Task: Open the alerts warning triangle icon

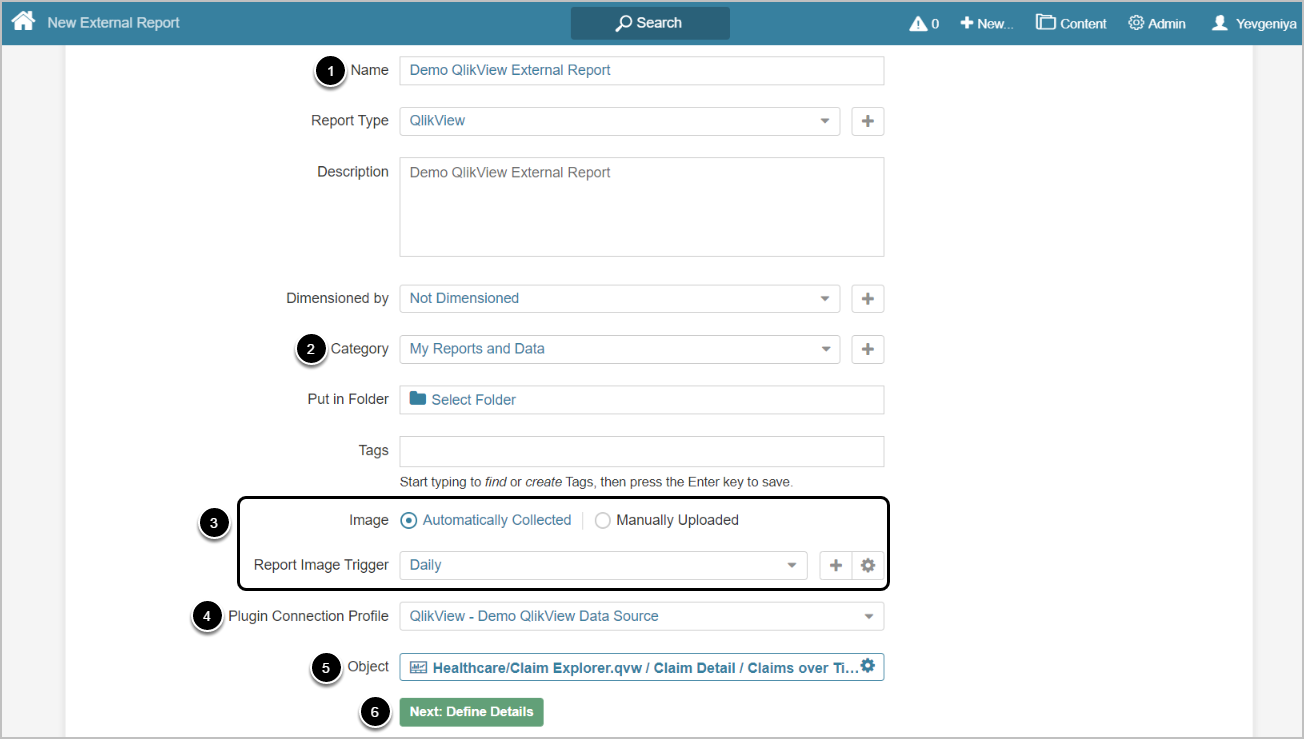Action: pyautogui.click(x=917, y=23)
